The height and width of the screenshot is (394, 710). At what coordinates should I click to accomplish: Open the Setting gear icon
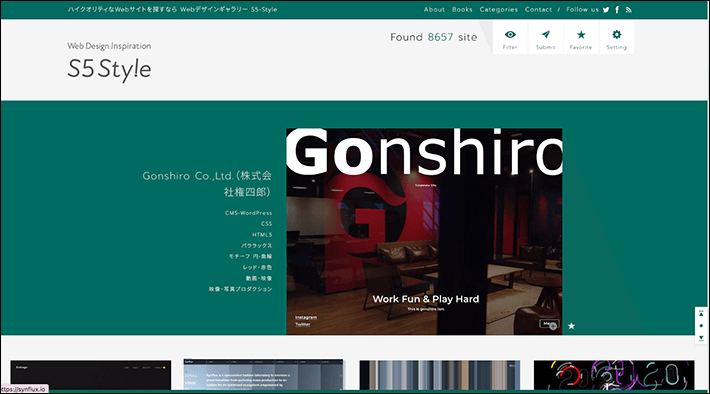coord(616,38)
